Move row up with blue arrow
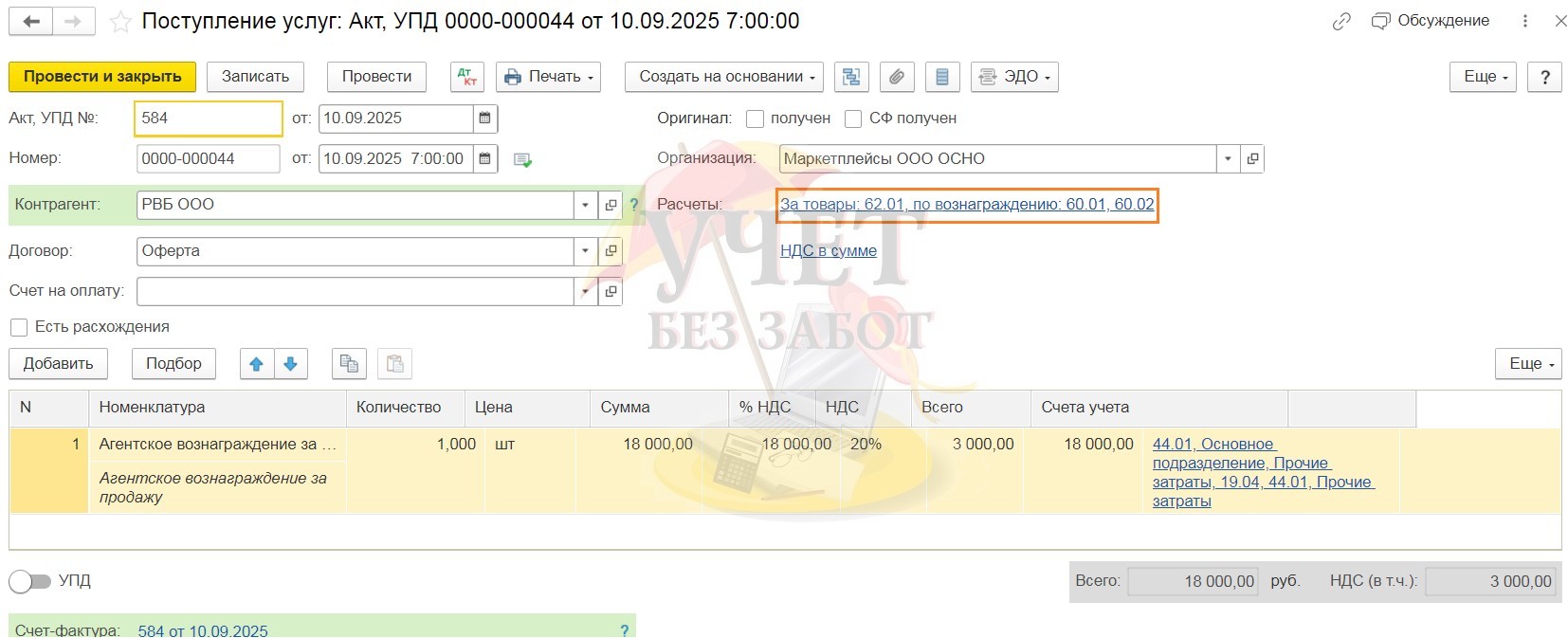 pos(256,364)
